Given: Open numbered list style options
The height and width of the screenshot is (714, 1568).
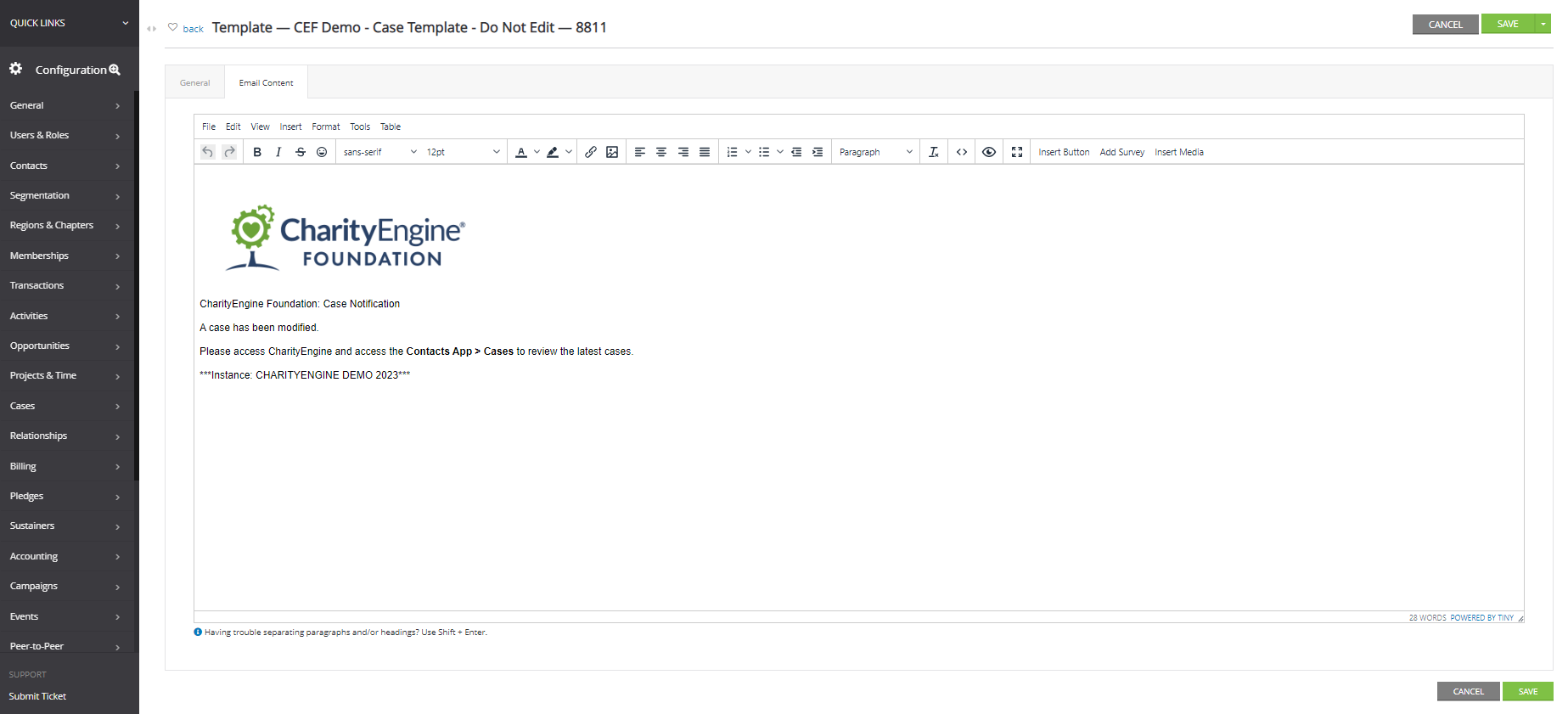Looking at the screenshot, I should coord(748,152).
